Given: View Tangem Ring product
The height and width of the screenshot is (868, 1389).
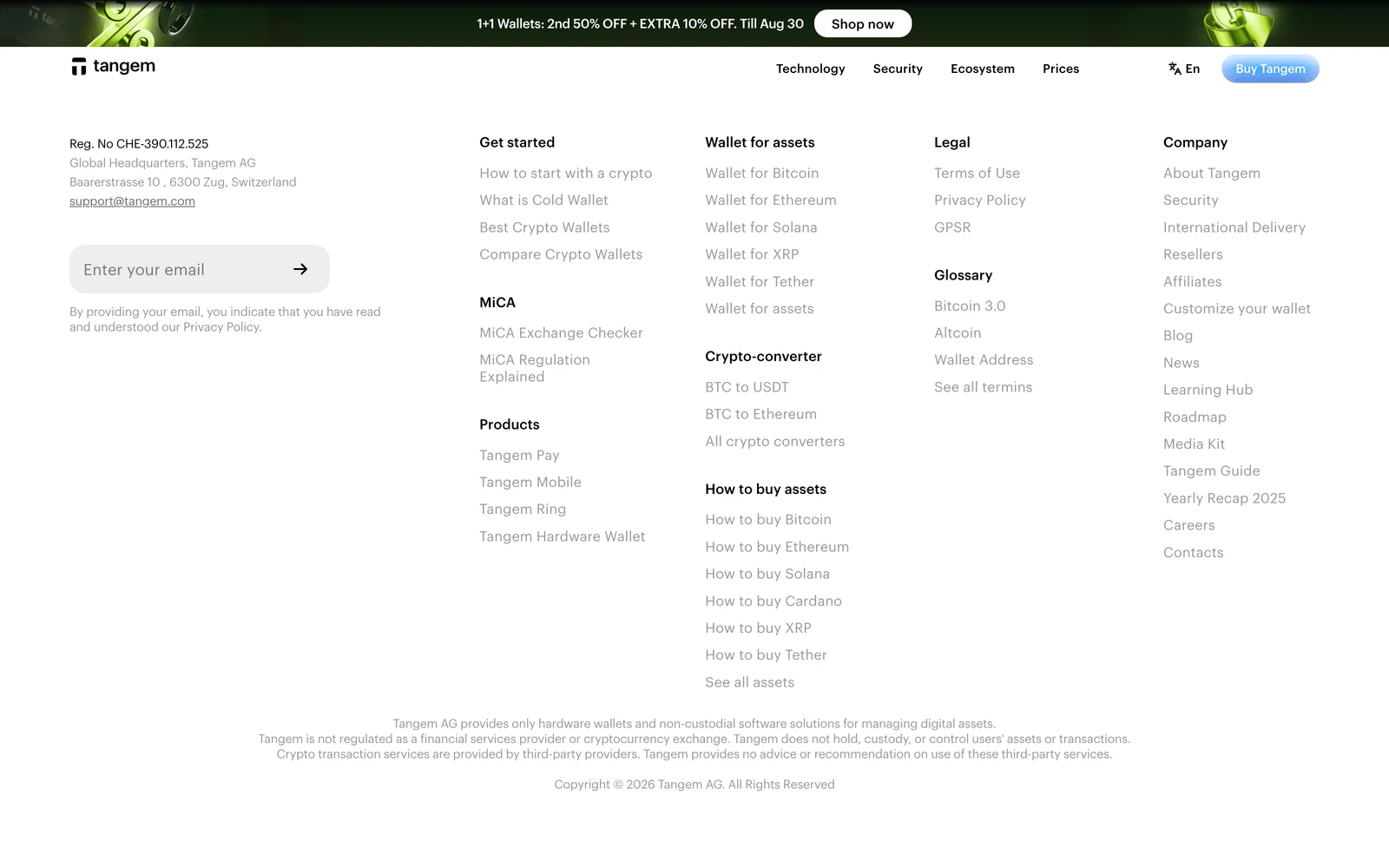Looking at the screenshot, I should point(523,509).
